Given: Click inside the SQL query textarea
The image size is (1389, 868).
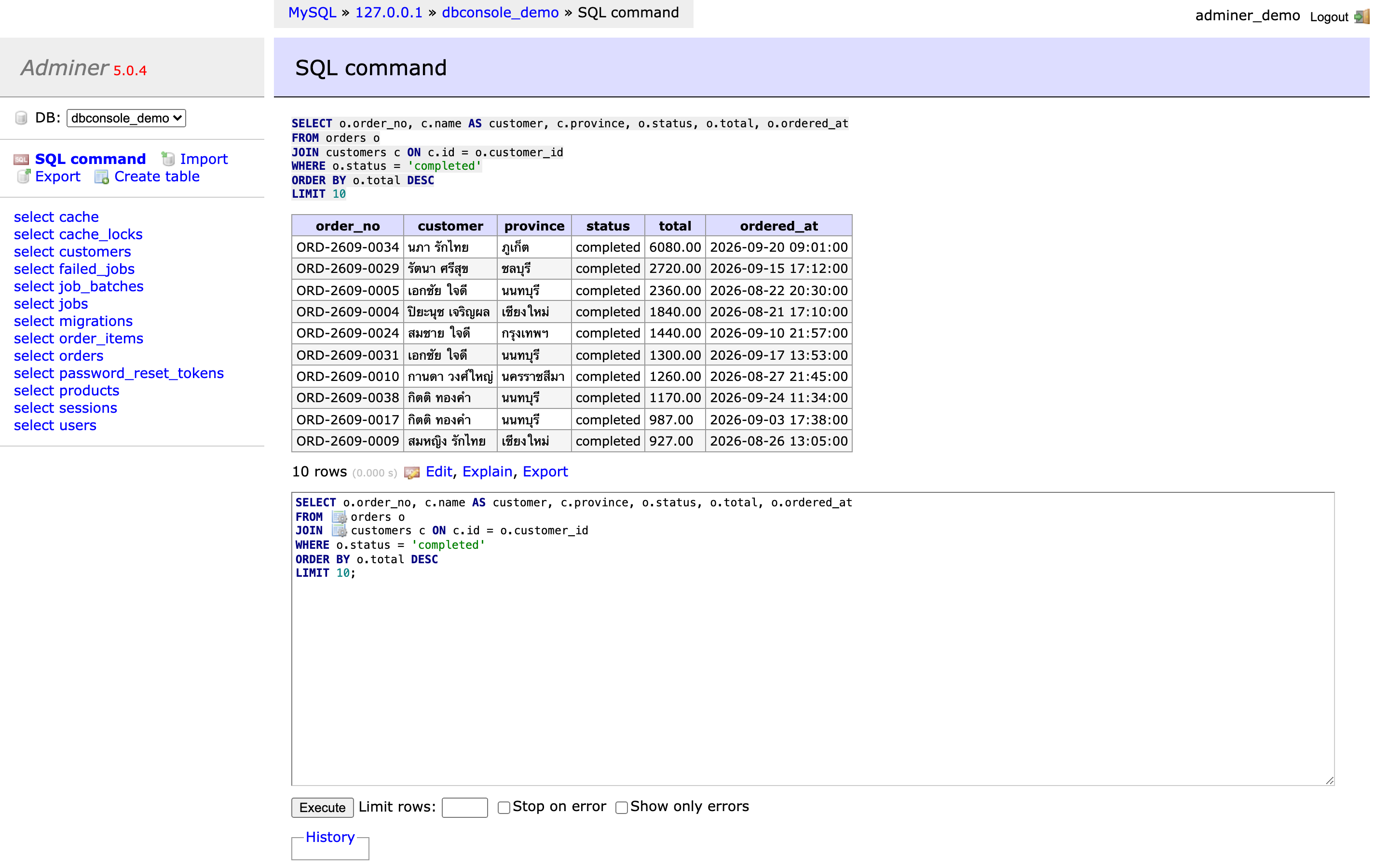Looking at the screenshot, I should tap(813, 638).
